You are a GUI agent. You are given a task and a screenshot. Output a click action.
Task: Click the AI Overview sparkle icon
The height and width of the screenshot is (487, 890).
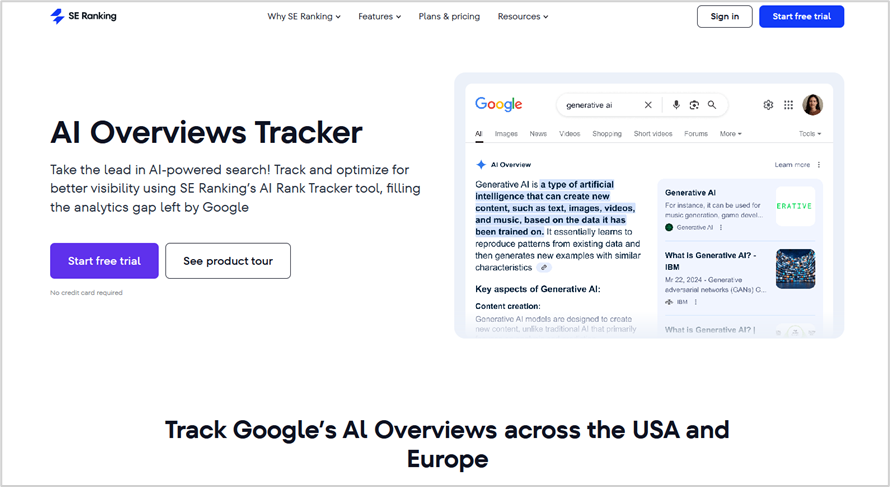(x=481, y=165)
